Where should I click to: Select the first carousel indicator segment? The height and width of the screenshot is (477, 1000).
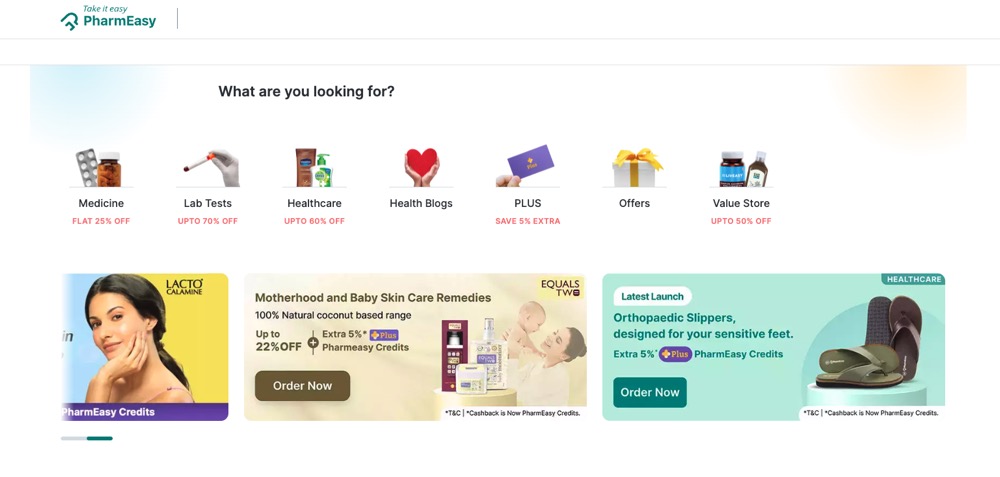[73, 438]
